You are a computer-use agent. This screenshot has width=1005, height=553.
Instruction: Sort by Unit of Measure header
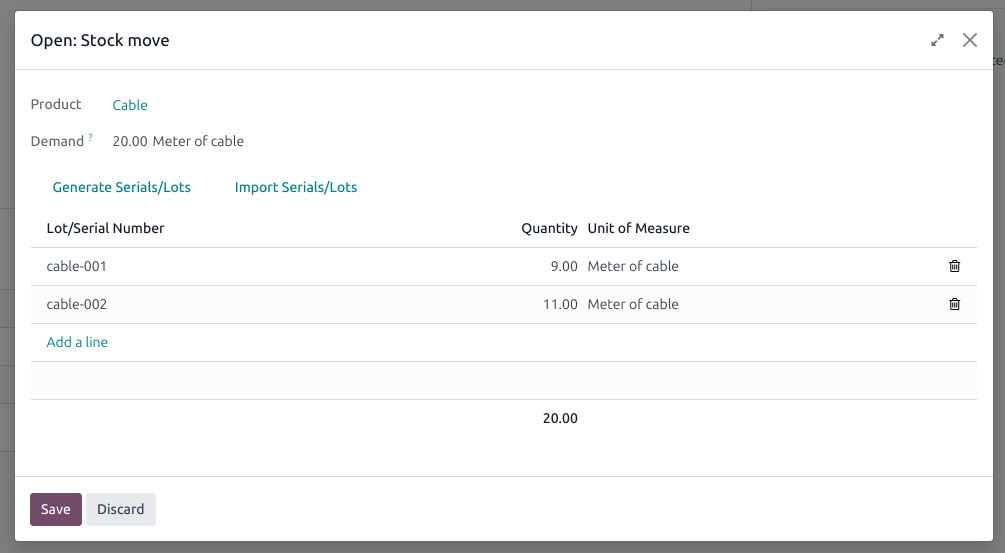pyautogui.click(x=638, y=228)
